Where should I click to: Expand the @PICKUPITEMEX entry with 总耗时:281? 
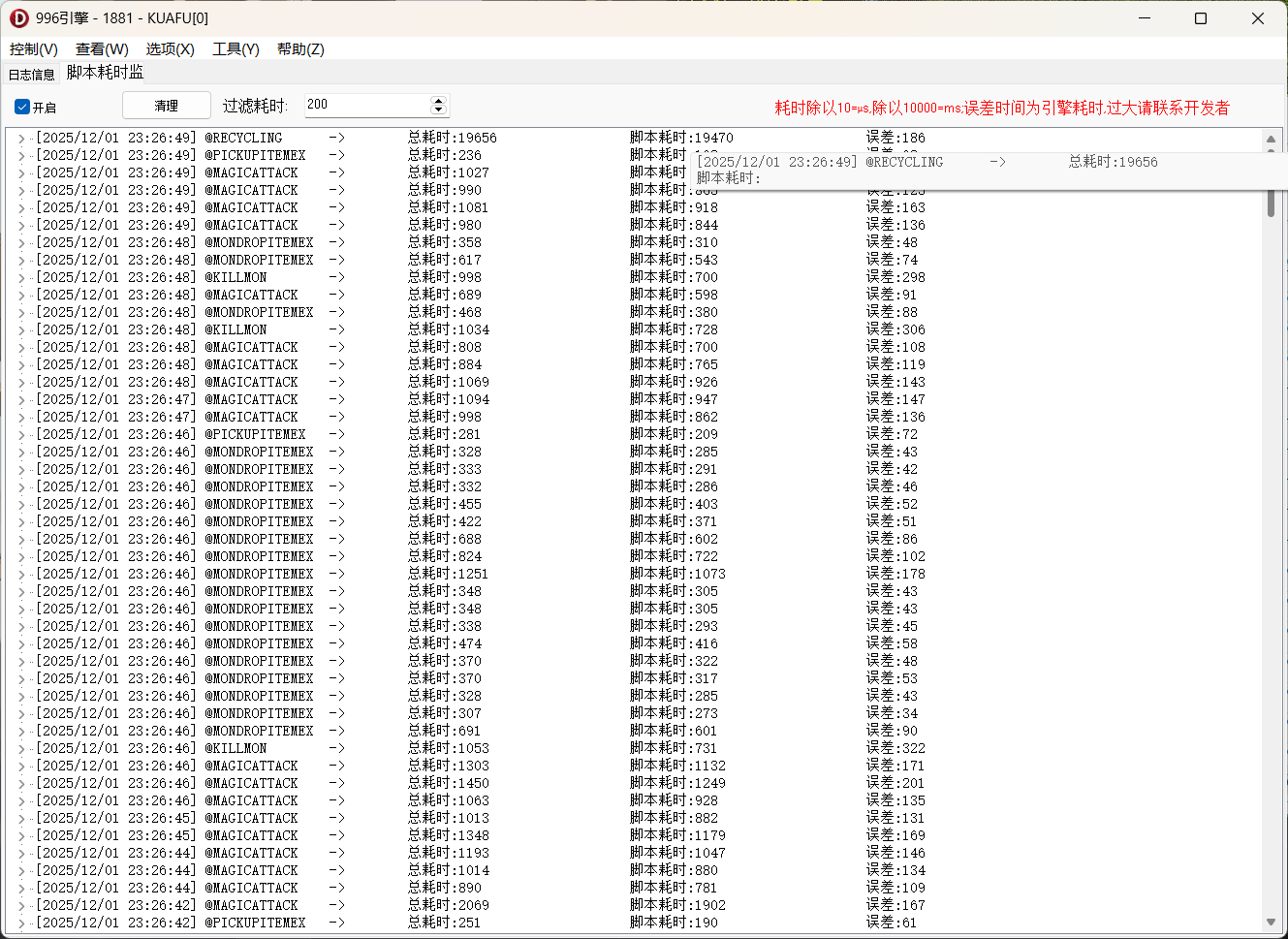[x=21, y=435]
